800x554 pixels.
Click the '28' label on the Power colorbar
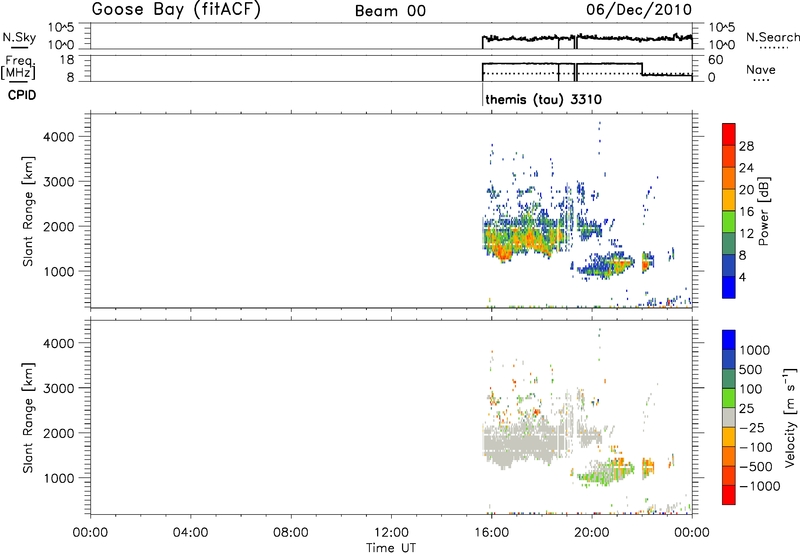(746, 146)
